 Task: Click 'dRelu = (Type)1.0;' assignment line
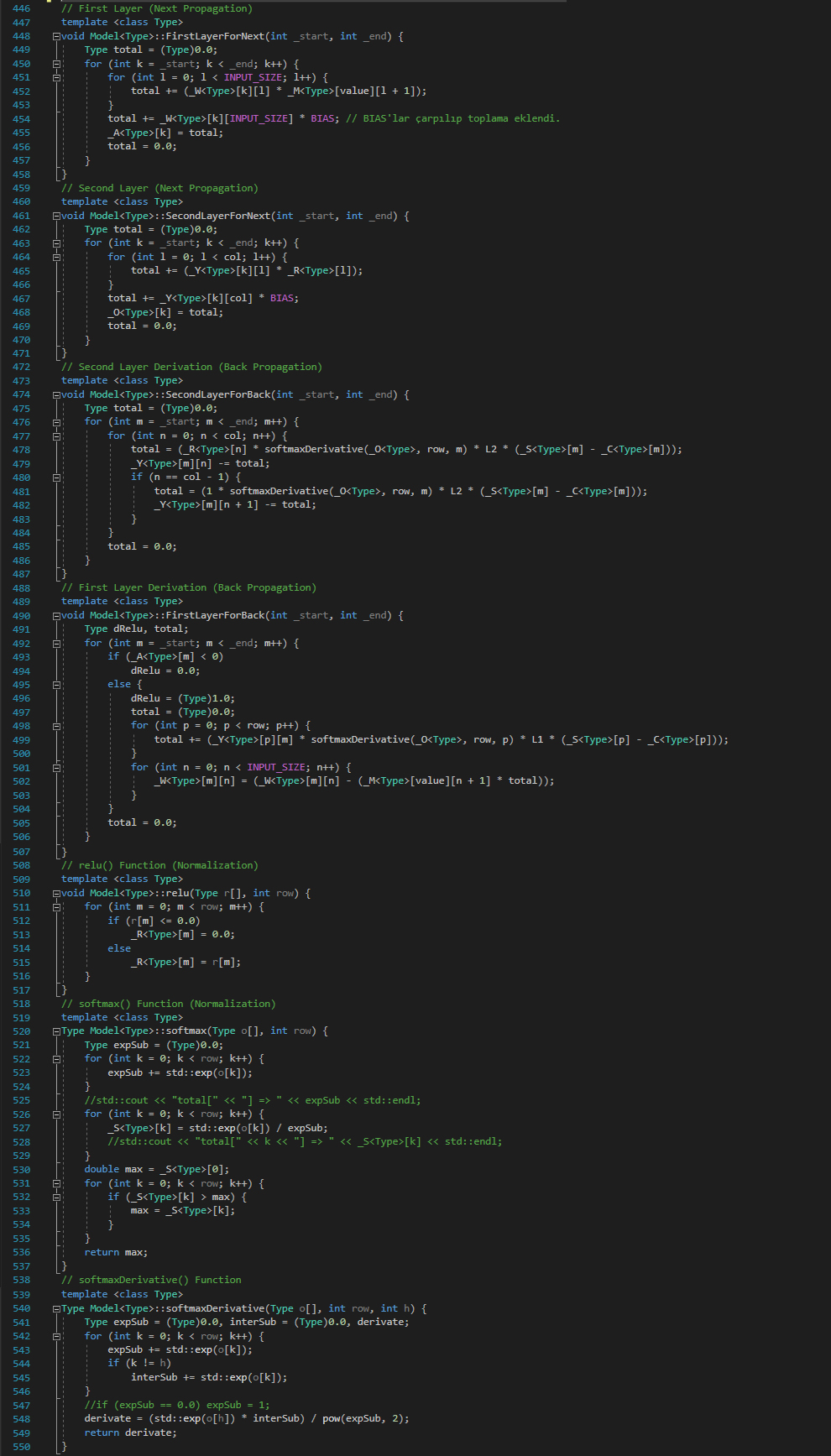(182, 698)
